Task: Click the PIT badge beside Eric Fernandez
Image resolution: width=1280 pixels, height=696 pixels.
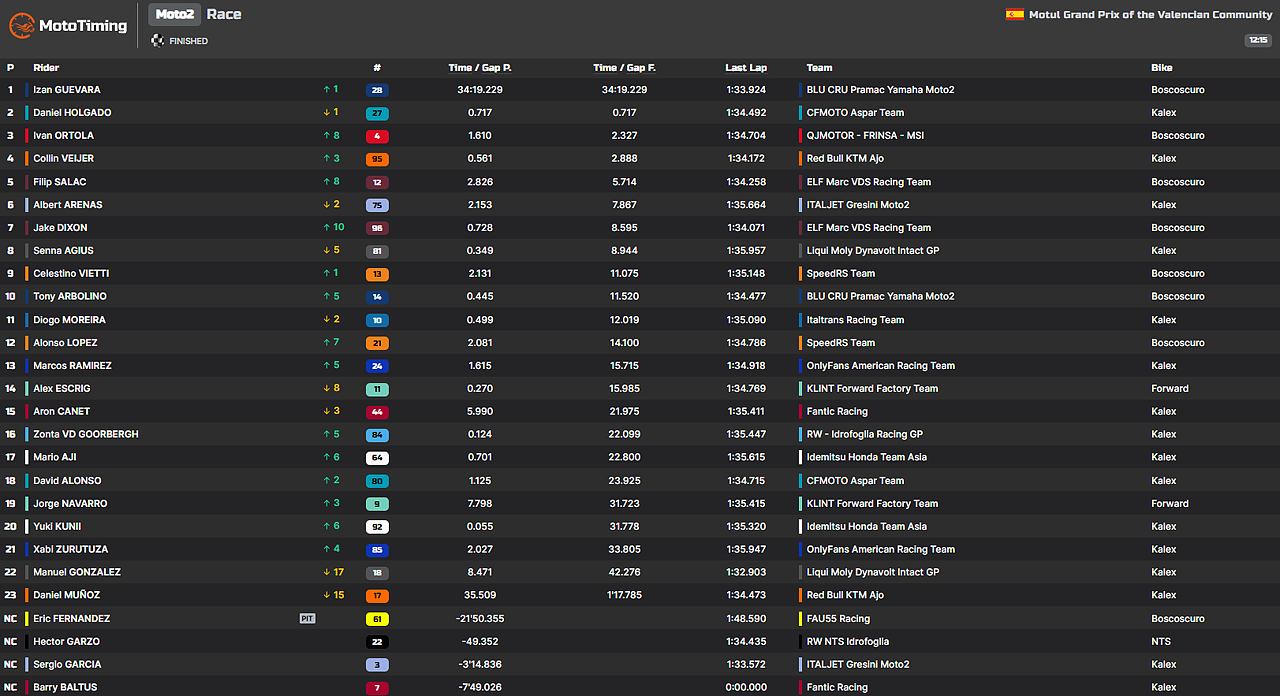Action: click(307, 619)
